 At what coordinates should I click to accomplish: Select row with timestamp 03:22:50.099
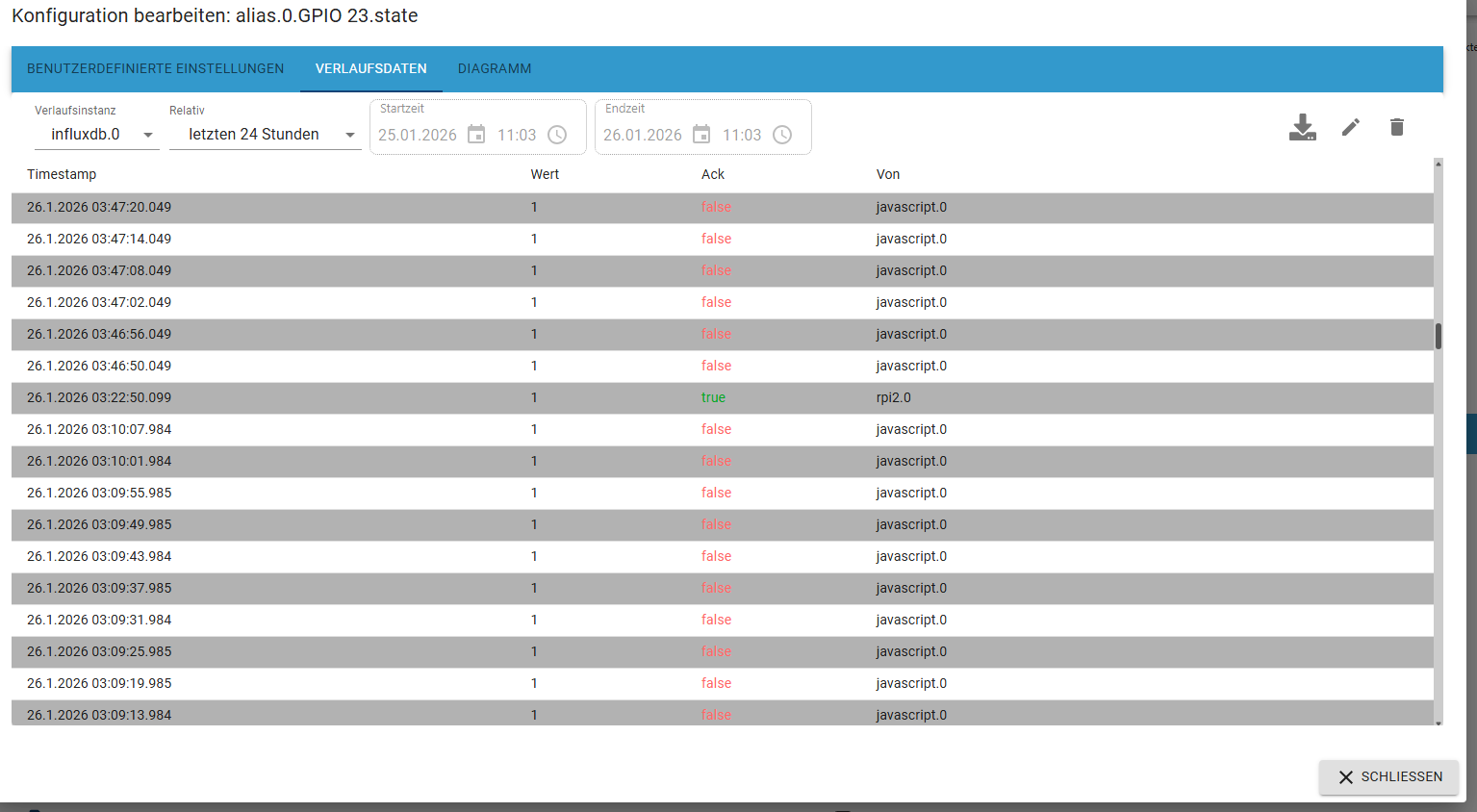[x=723, y=397]
